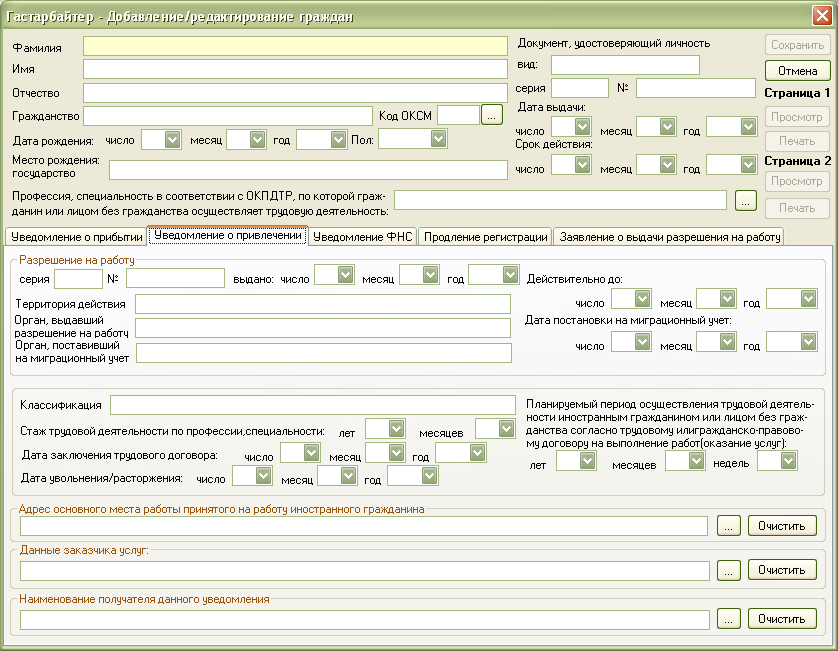Focus the Территория действия field
Image resolution: width=838 pixels, height=651 pixels.
pyautogui.click(x=323, y=304)
